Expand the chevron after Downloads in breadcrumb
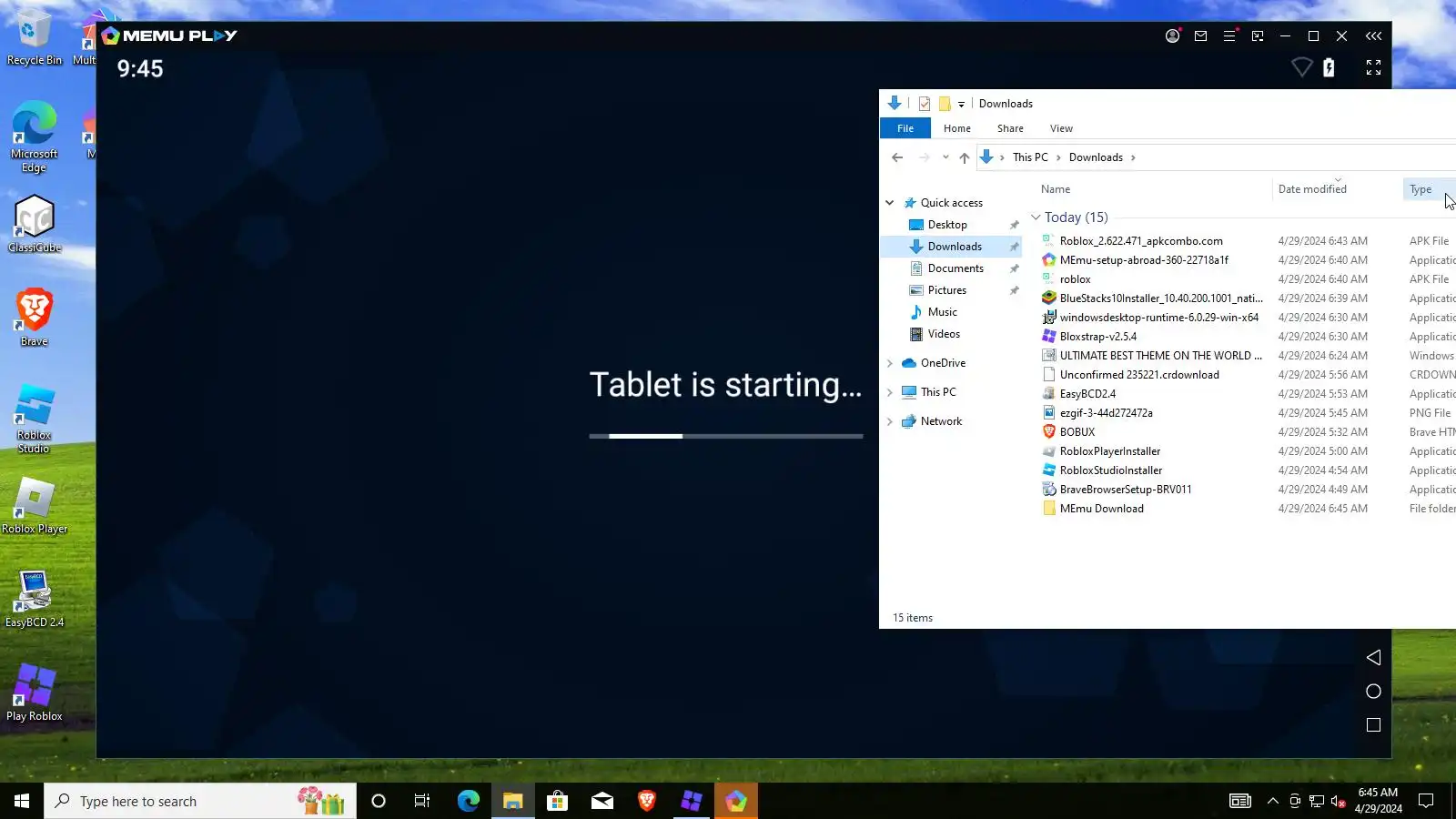Image resolution: width=1456 pixels, height=819 pixels. pos(1133,157)
